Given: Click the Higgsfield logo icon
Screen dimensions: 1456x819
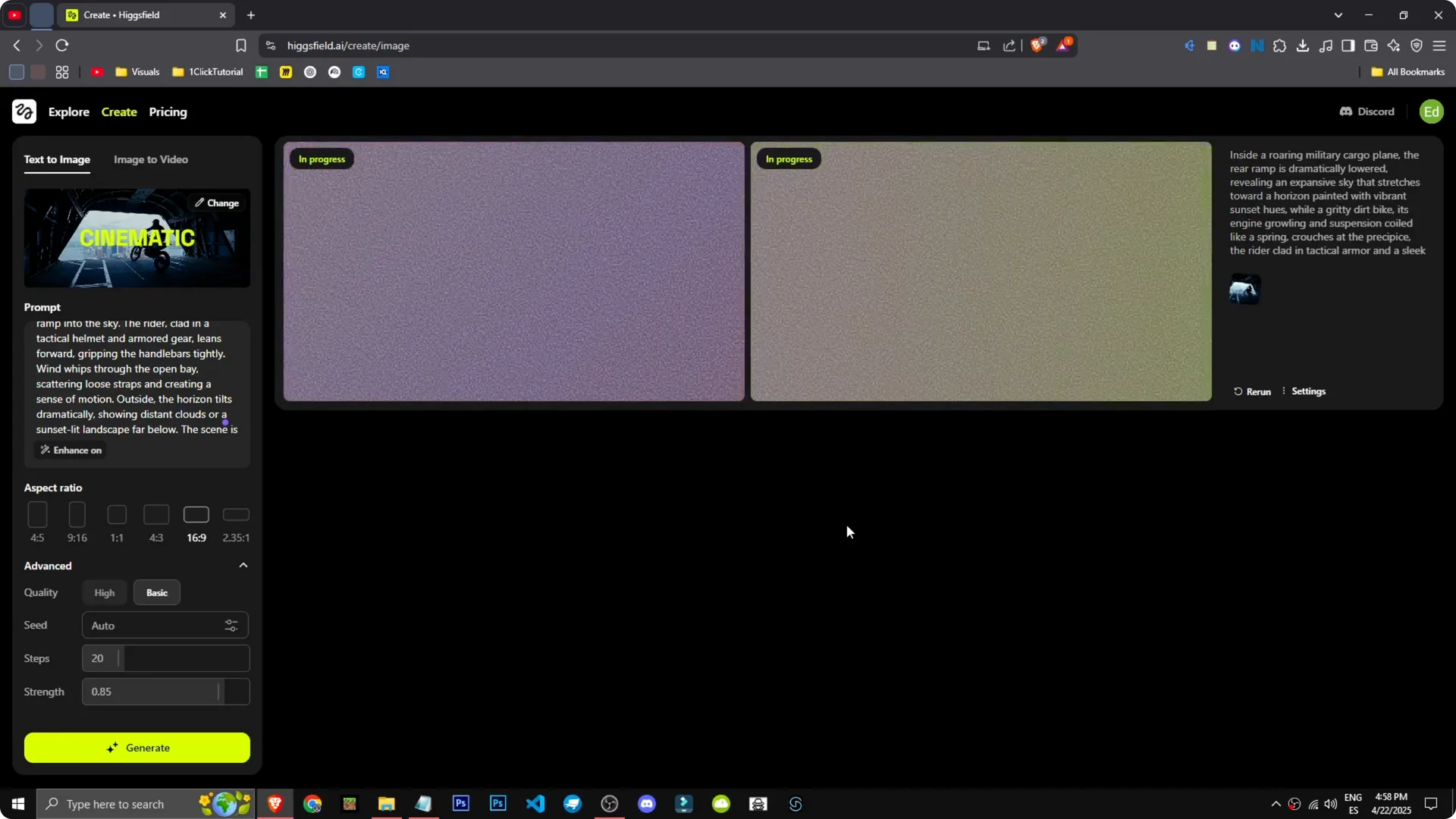Looking at the screenshot, I should (x=24, y=111).
